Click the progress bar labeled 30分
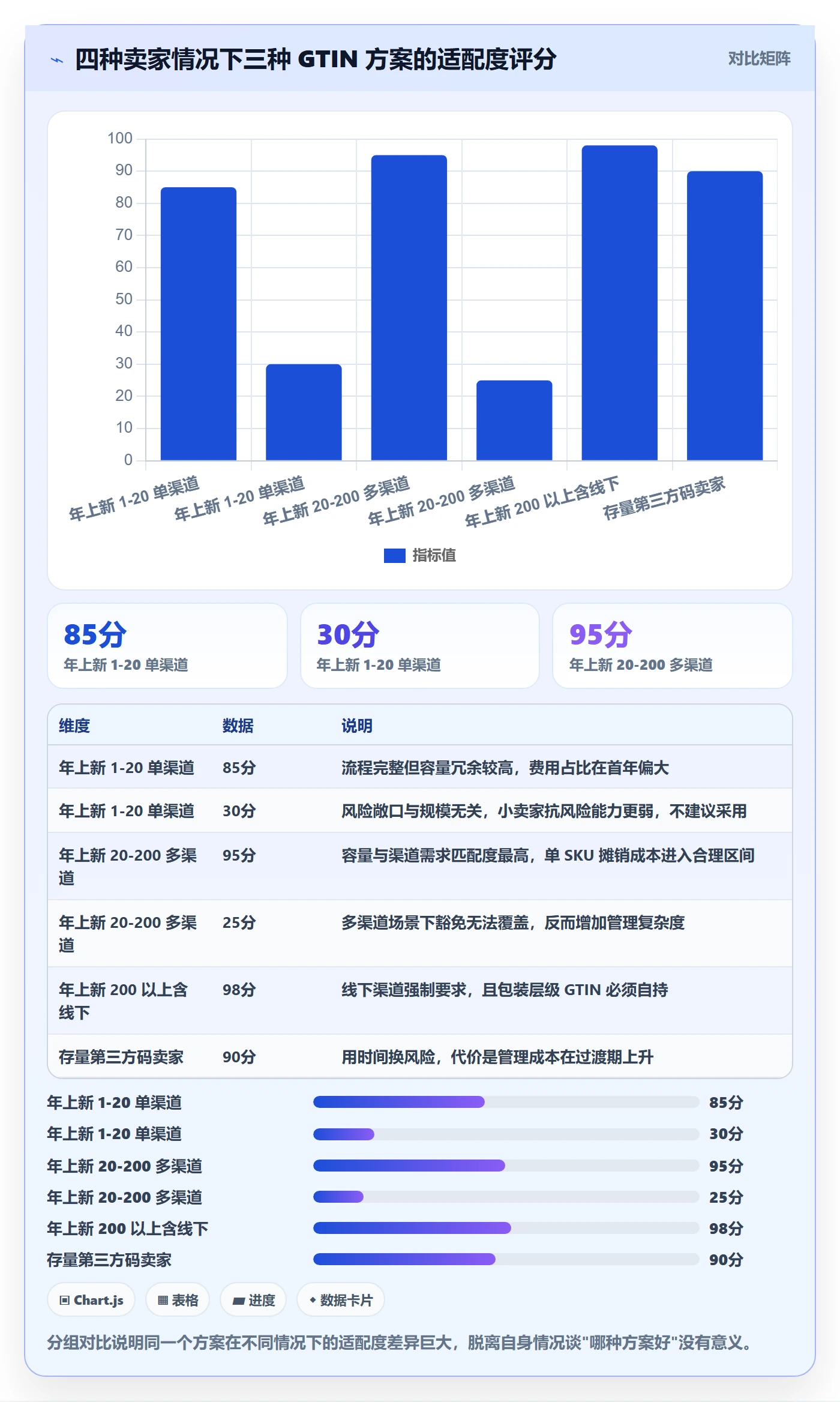 tap(506, 1134)
